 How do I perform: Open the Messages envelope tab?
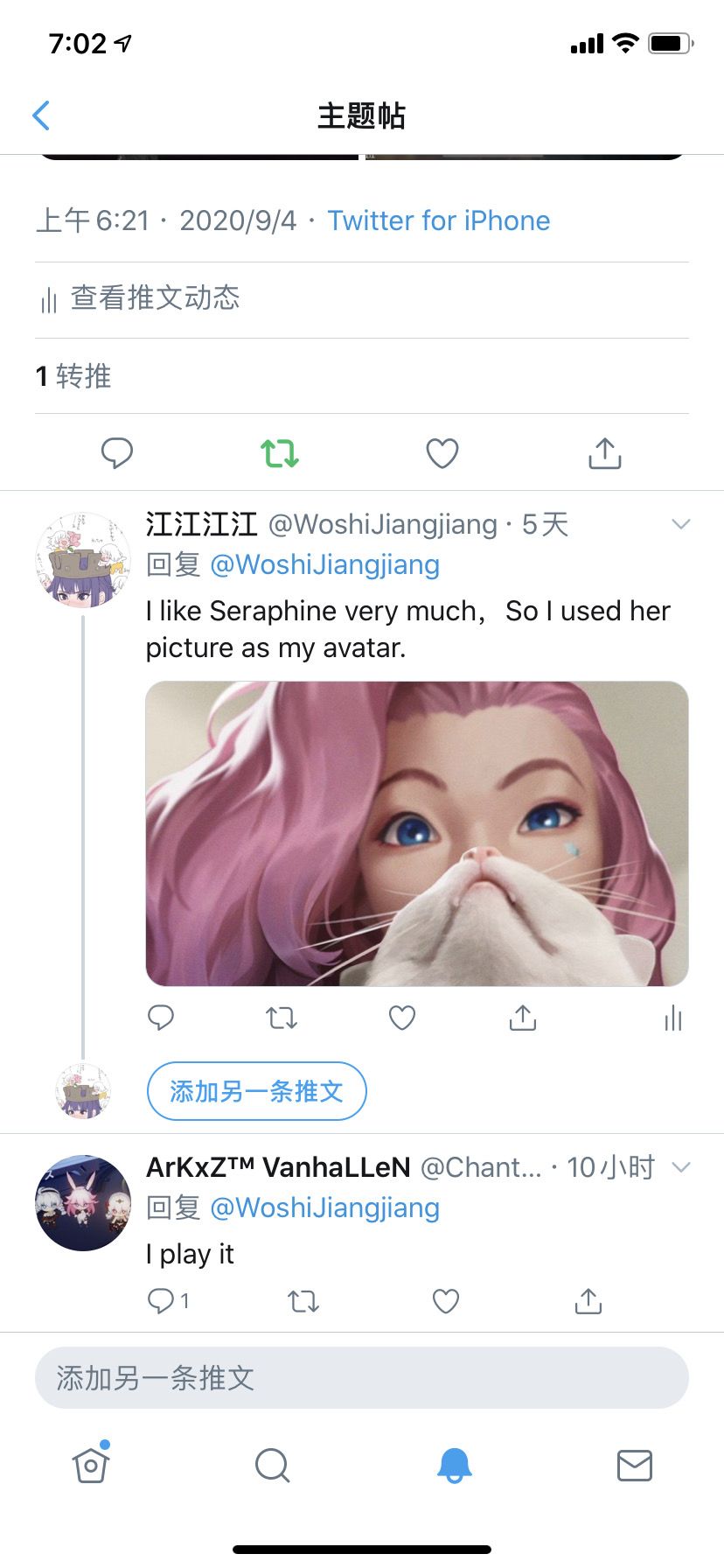tap(634, 1465)
